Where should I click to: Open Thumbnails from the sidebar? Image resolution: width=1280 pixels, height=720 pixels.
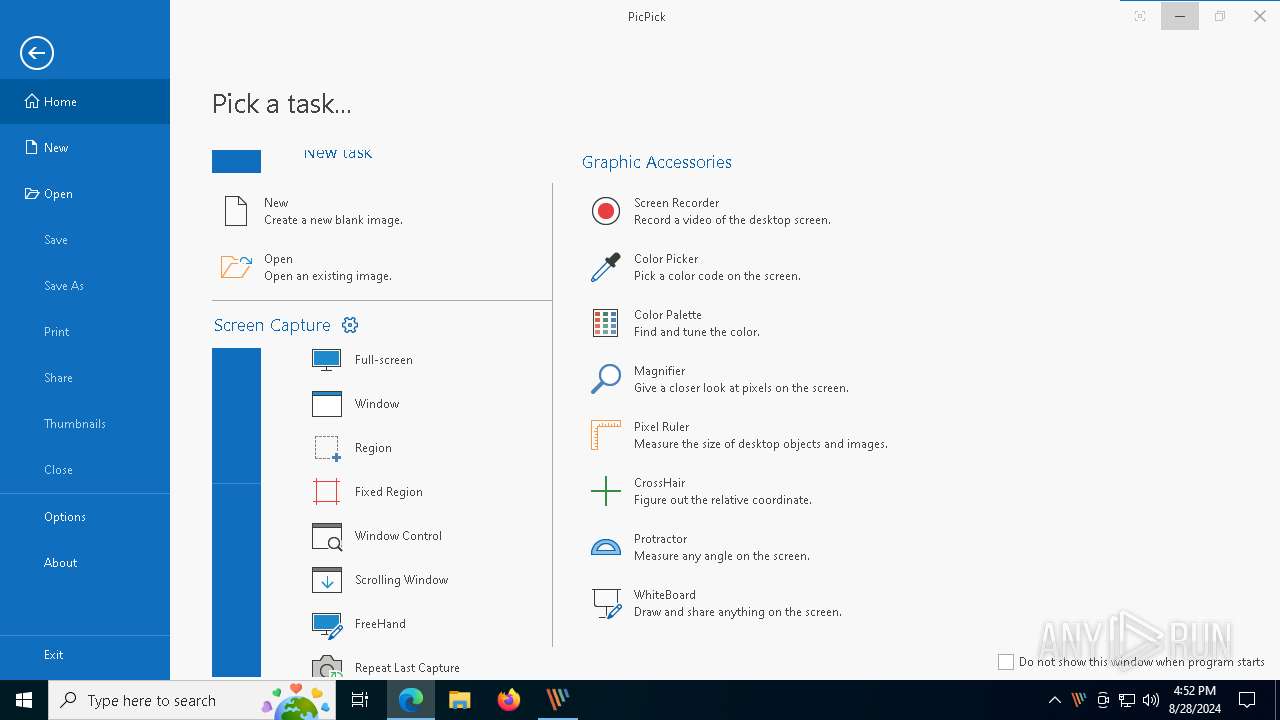pyautogui.click(x=85, y=423)
